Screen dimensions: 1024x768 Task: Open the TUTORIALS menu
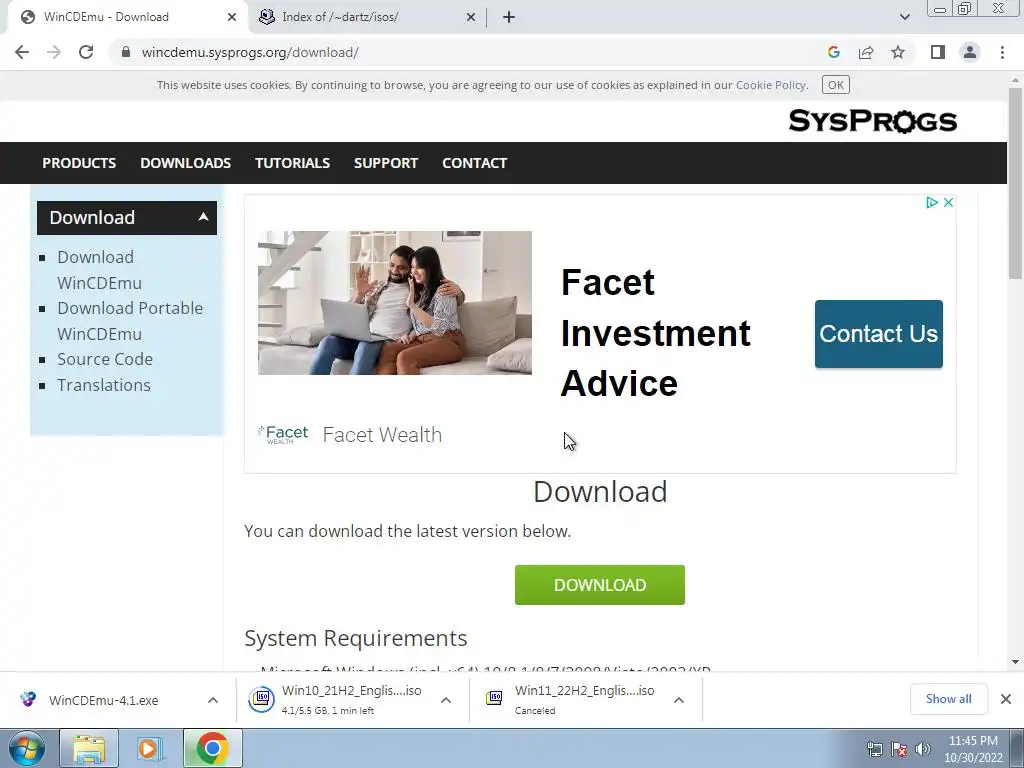(x=292, y=163)
